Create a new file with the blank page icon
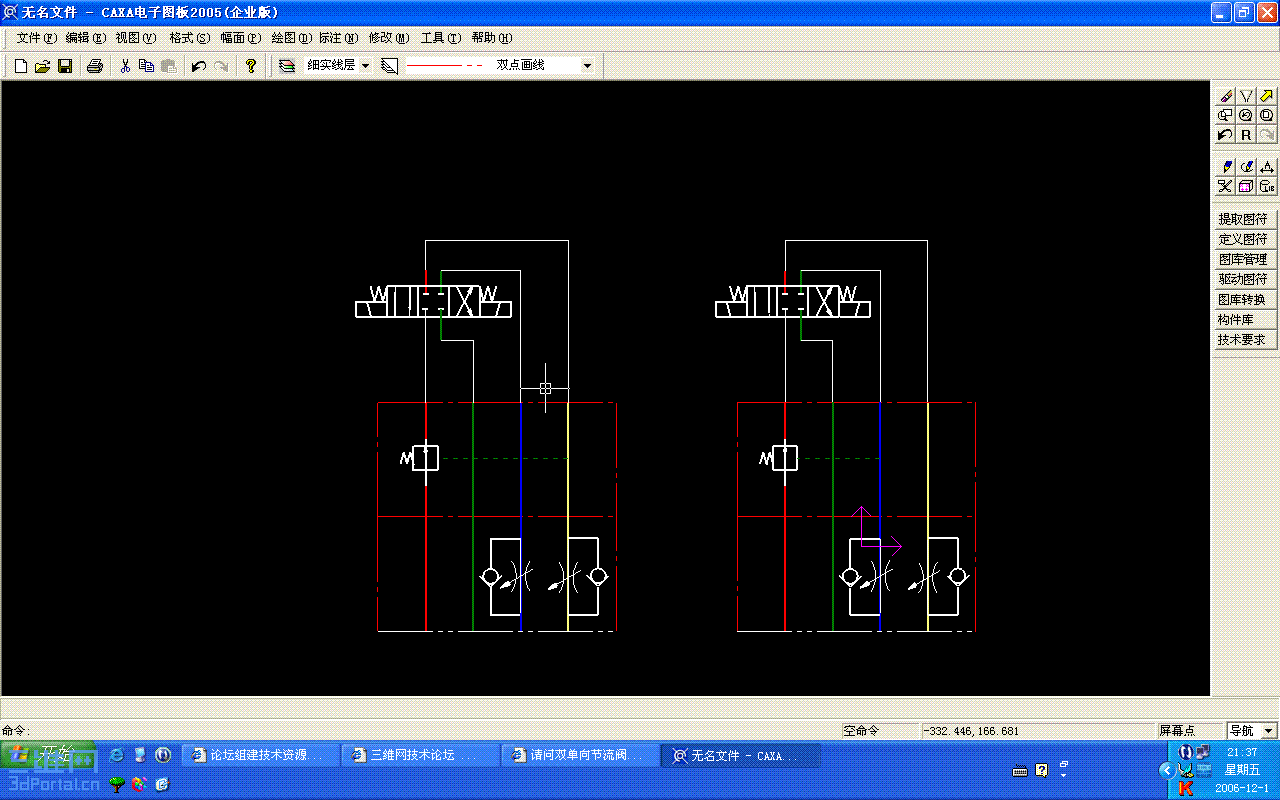The height and width of the screenshot is (800, 1280). coord(20,66)
